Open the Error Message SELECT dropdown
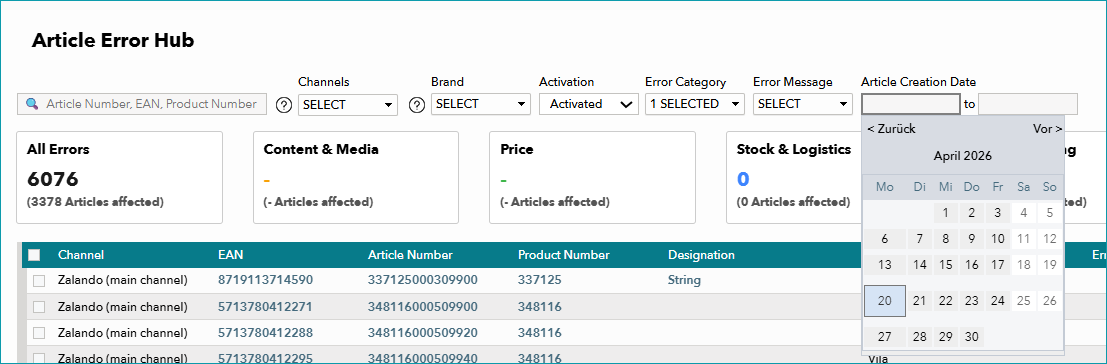 [803, 104]
